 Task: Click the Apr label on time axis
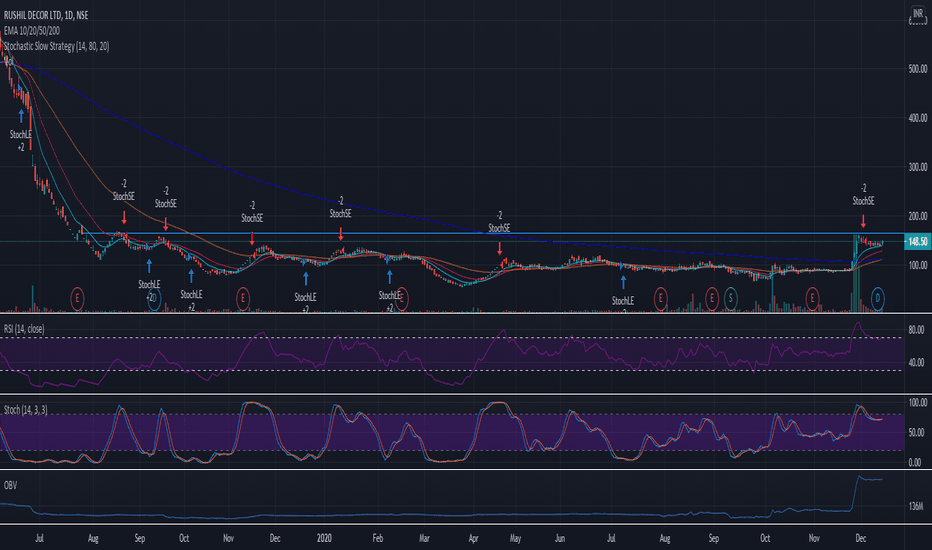pyautogui.click(x=473, y=538)
